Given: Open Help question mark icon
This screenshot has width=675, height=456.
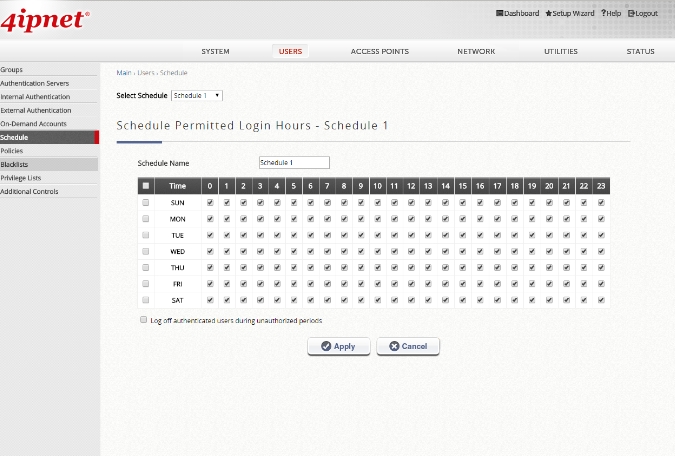Looking at the screenshot, I should point(603,13).
